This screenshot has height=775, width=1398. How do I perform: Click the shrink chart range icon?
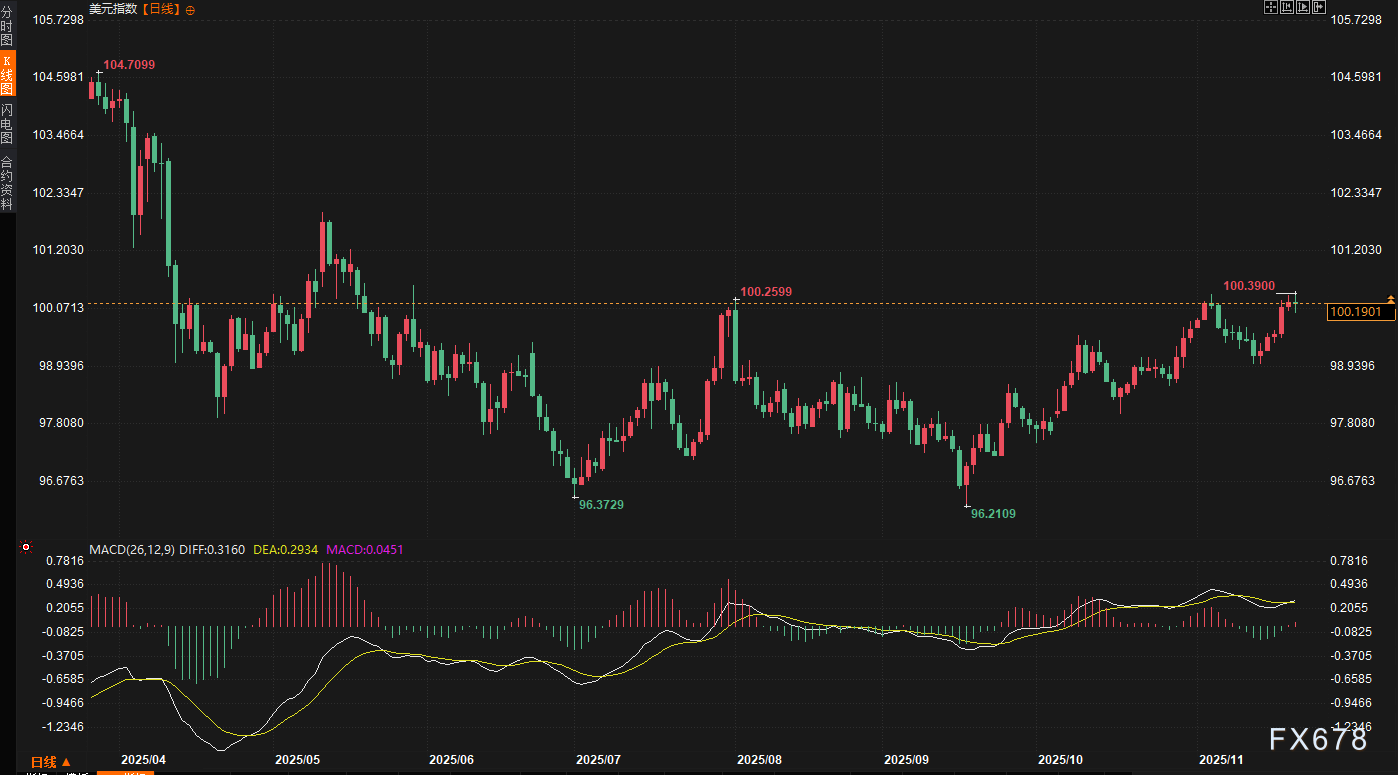[1287, 7]
